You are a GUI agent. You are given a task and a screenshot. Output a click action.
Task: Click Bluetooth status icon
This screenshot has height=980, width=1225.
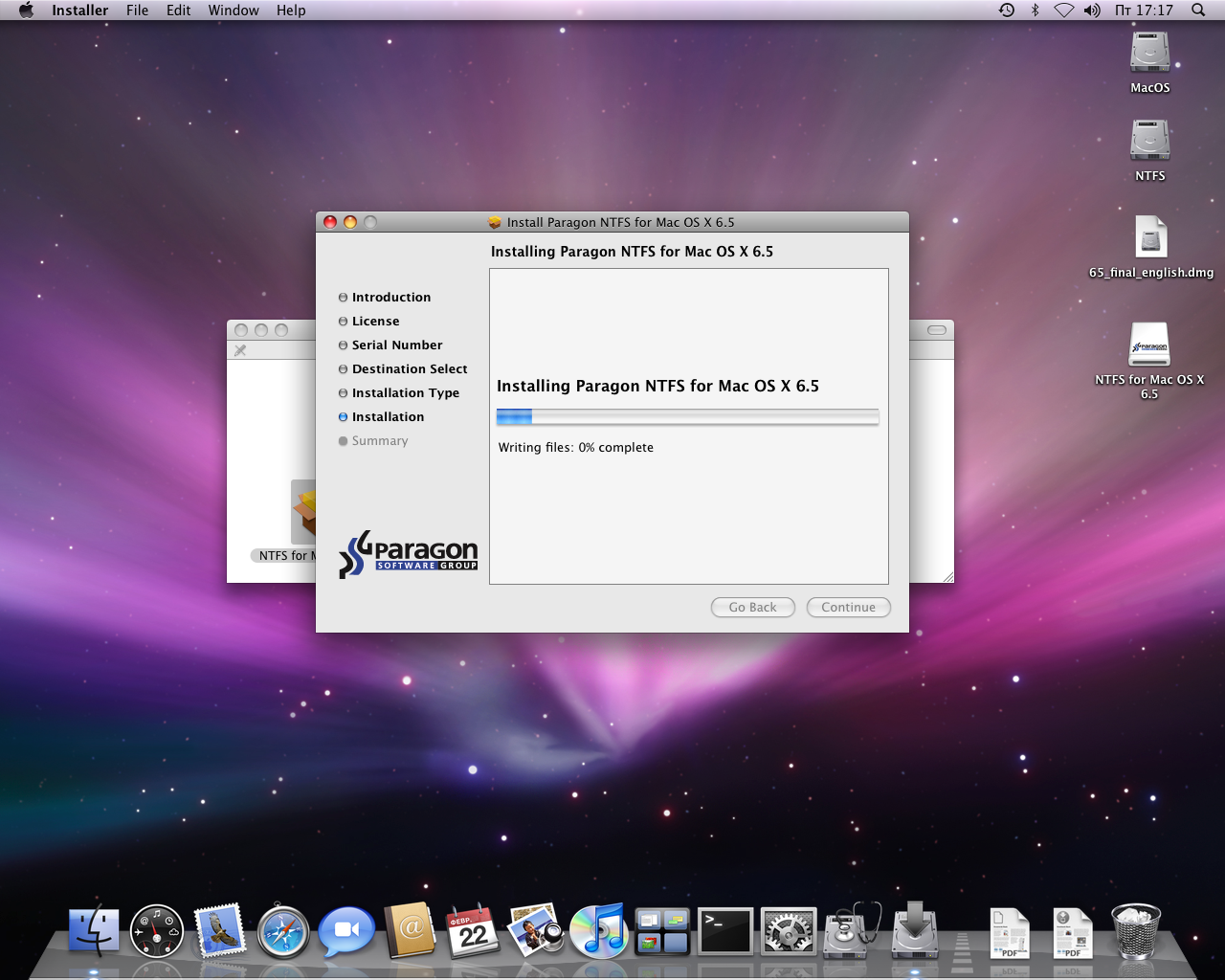tap(1035, 11)
